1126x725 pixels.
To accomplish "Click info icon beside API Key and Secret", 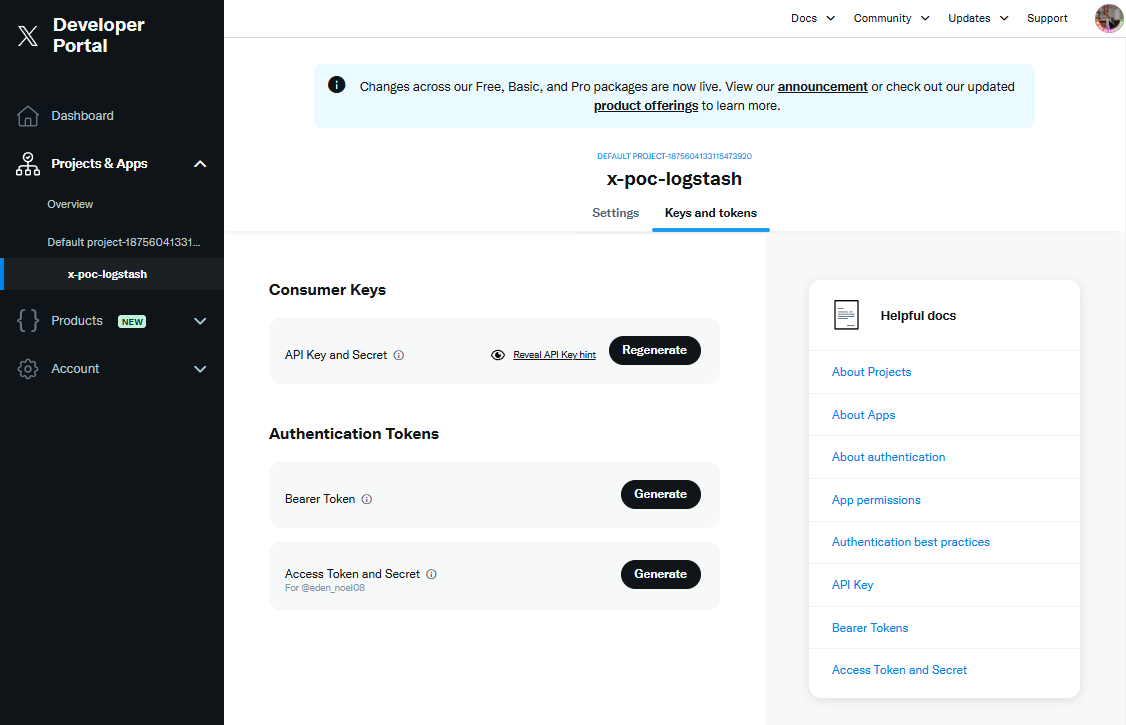I will pyautogui.click(x=399, y=355).
